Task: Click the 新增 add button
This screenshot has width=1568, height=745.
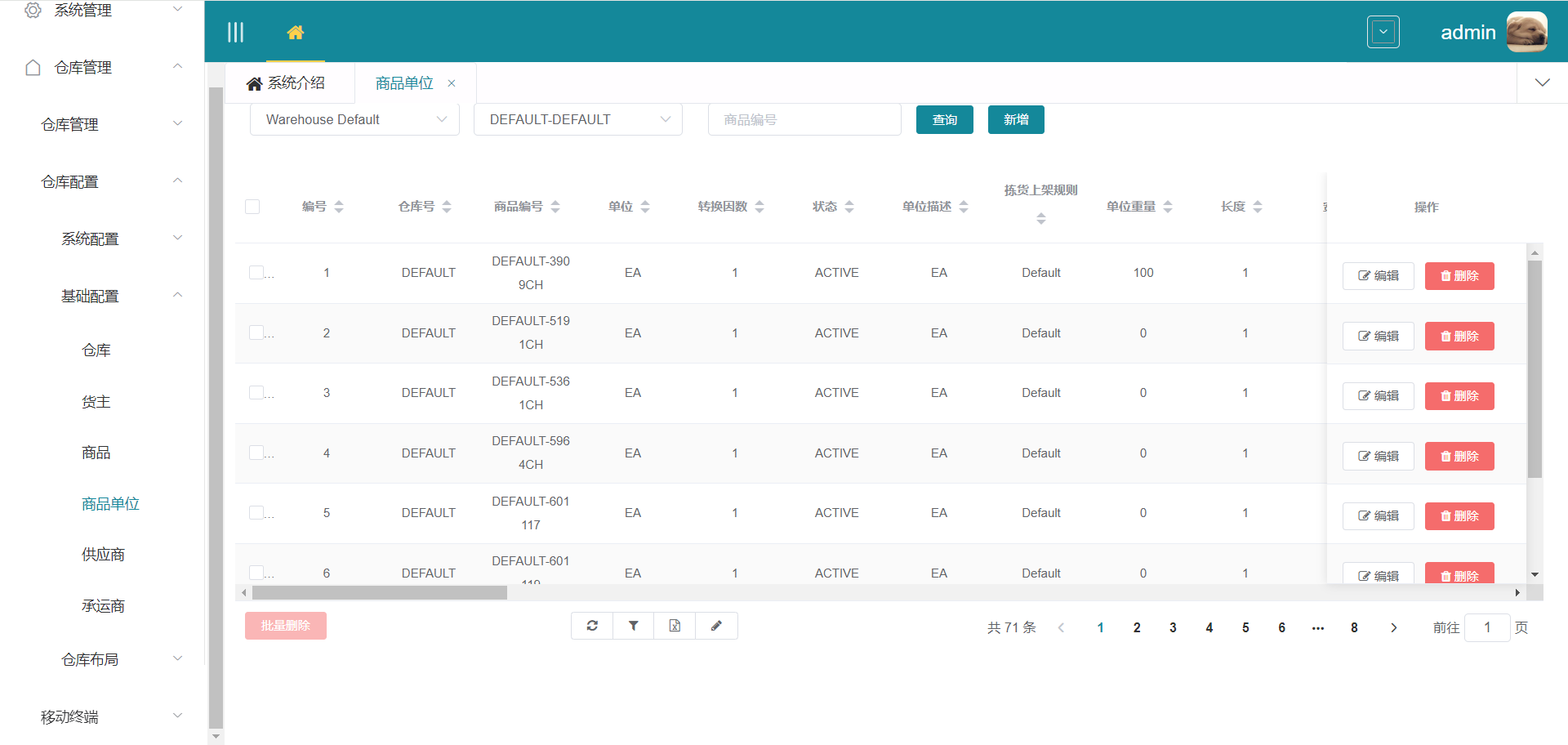Action: [1015, 120]
